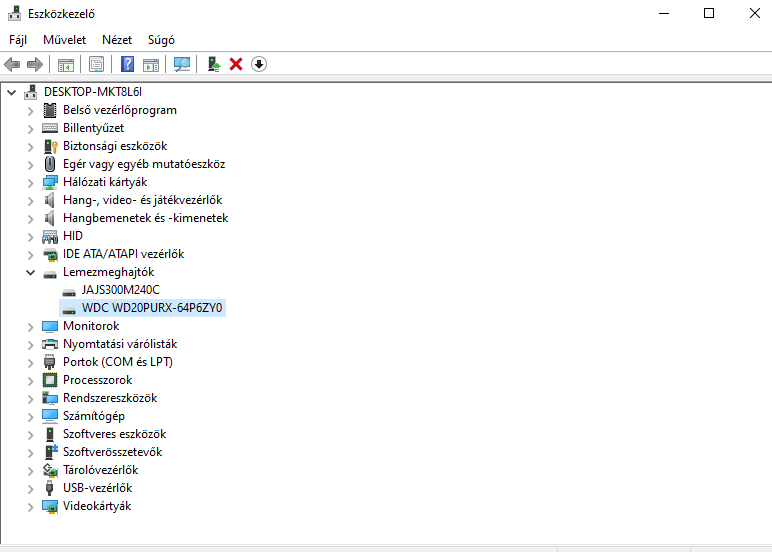The width and height of the screenshot is (772, 552).
Task: Expand the Belső vezérlőprogram category
Action: pos(31,111)
